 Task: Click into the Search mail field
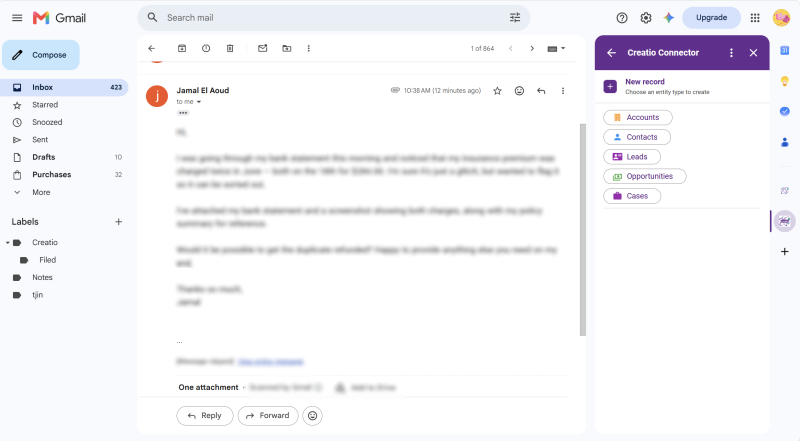[334, 18]
